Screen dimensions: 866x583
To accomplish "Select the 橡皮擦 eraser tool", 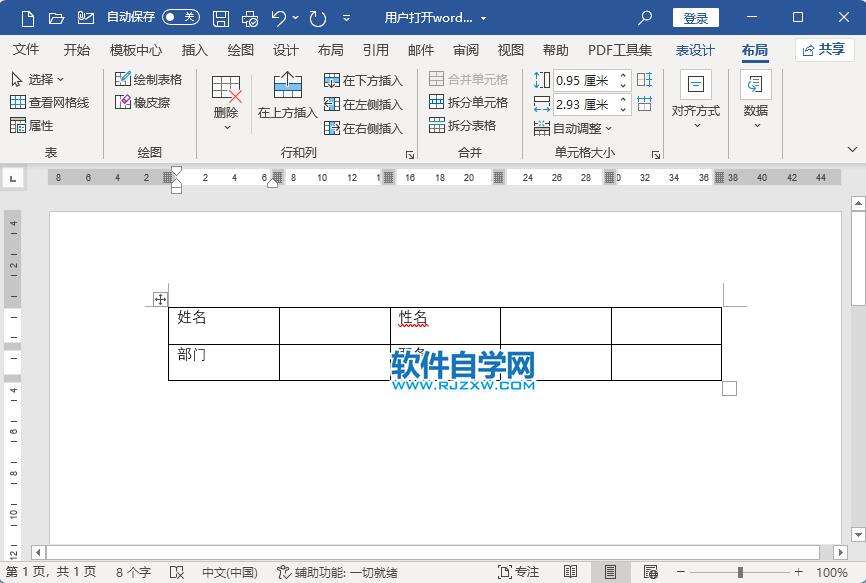I will (142, 102).
